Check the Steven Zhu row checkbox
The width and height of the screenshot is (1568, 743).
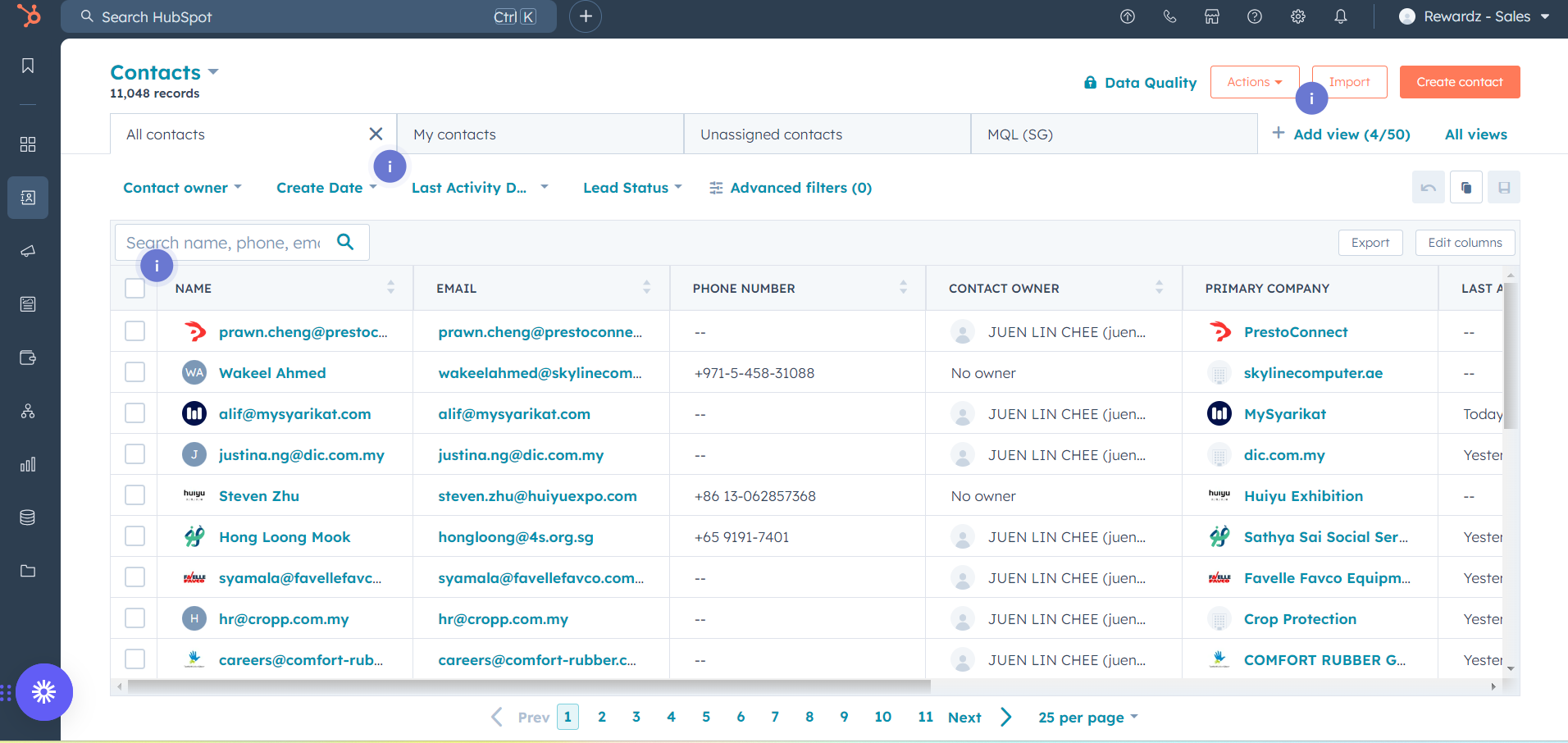coord(135,495)
